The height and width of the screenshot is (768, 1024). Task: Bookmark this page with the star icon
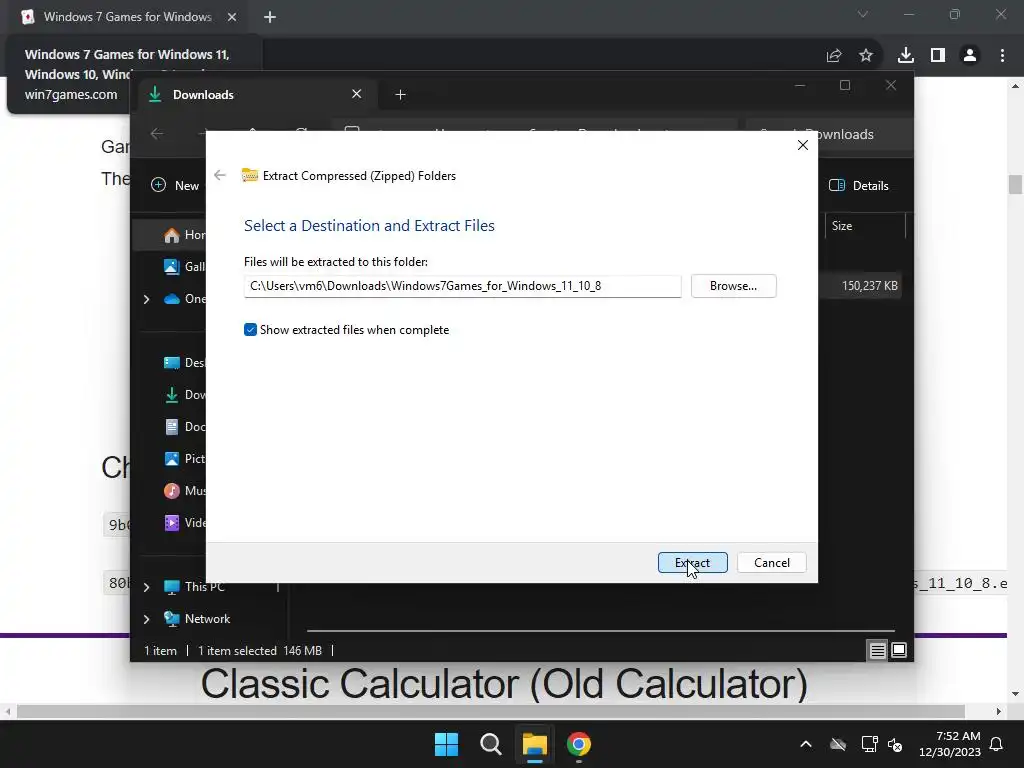click(x=866, y=56)
